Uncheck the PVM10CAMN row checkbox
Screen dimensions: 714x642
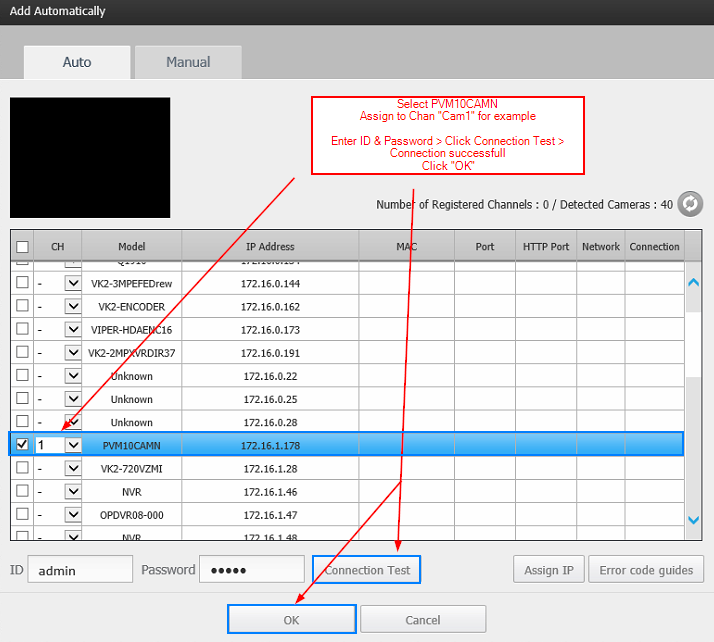point(22,444)
